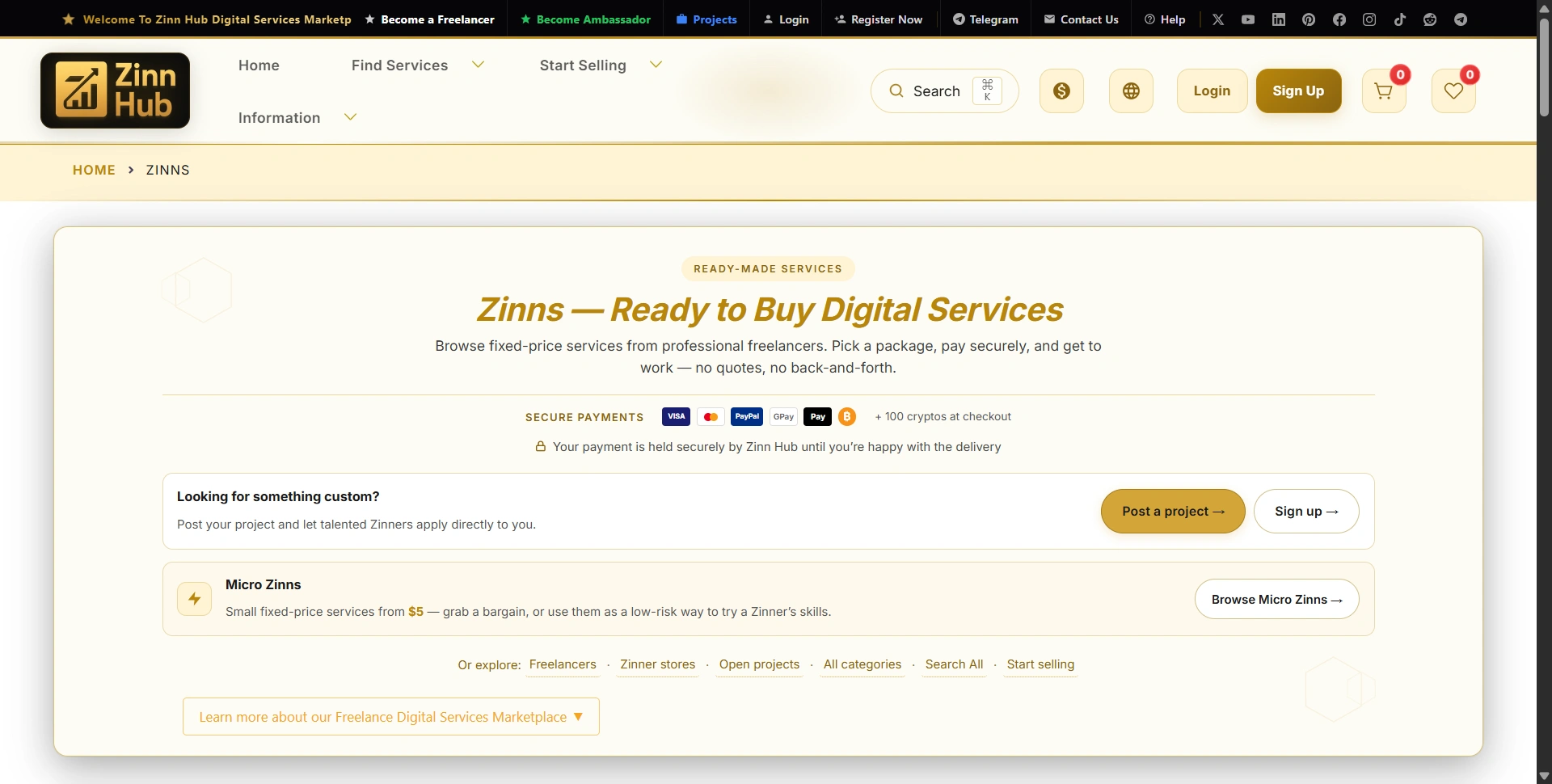The image size is (1552, 784).
Task: Click Browse Micro Zinns button
Action: tap(1276, 599)
